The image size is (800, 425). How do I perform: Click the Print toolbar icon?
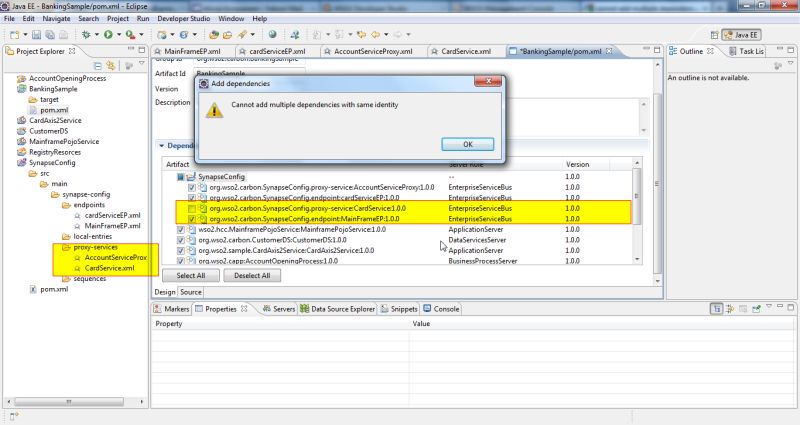coord(63,35)
